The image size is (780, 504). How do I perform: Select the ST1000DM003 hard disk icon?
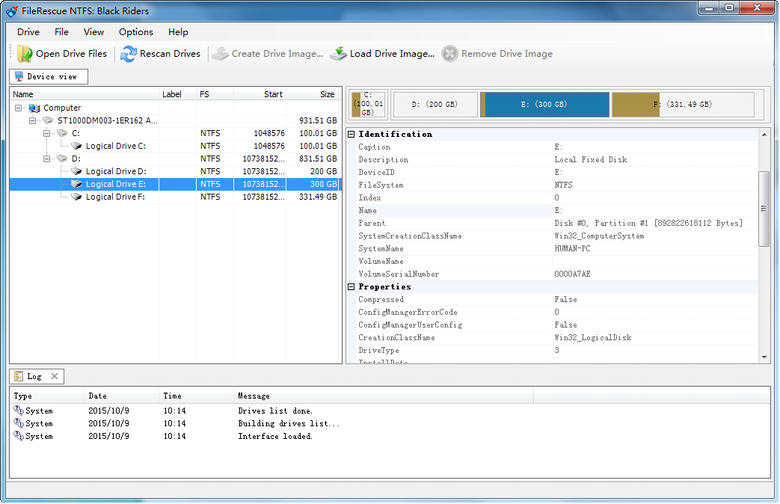(47, 121)
